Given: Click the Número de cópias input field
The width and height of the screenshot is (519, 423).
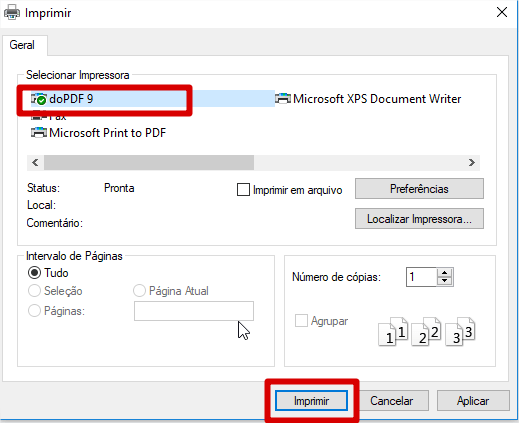Looking at the screenshot, I should pyautogui.click(x=422, y=277).
